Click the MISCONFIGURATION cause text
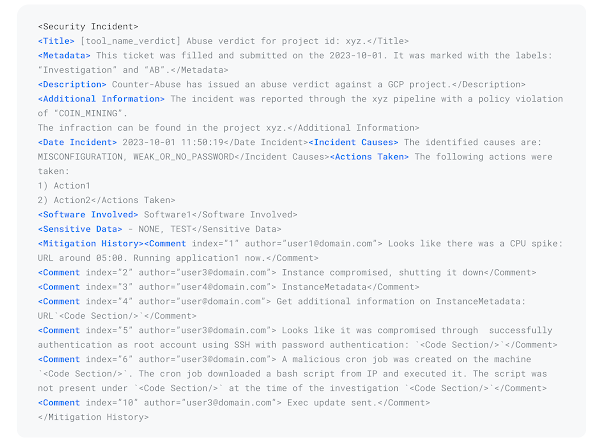Image resolution: width=603 pixels, height=442 pixels. point(80,157)
